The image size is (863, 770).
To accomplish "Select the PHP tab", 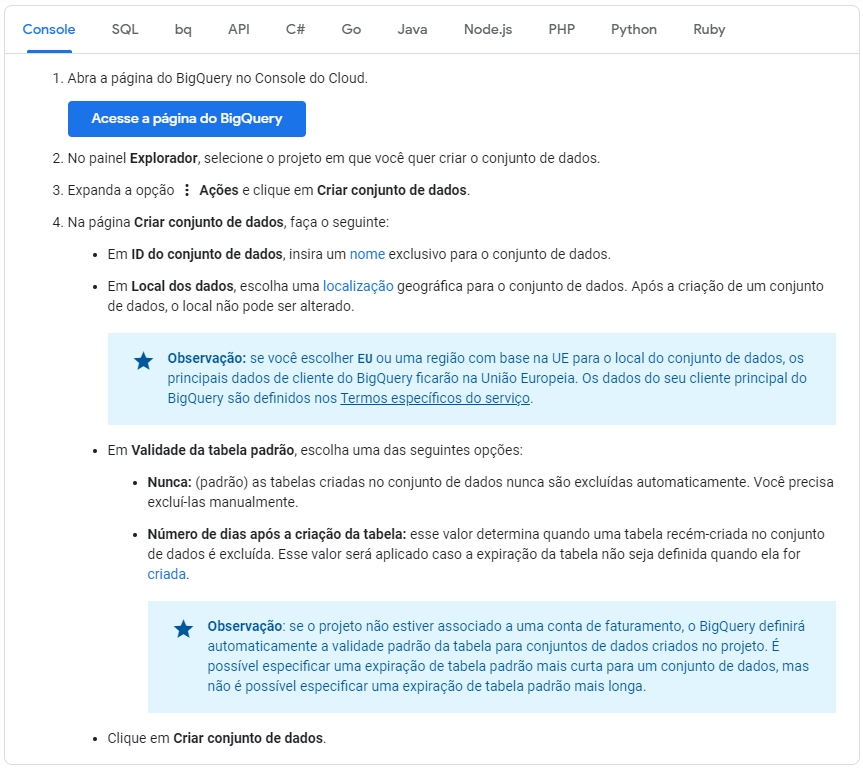I will point(561,30).
